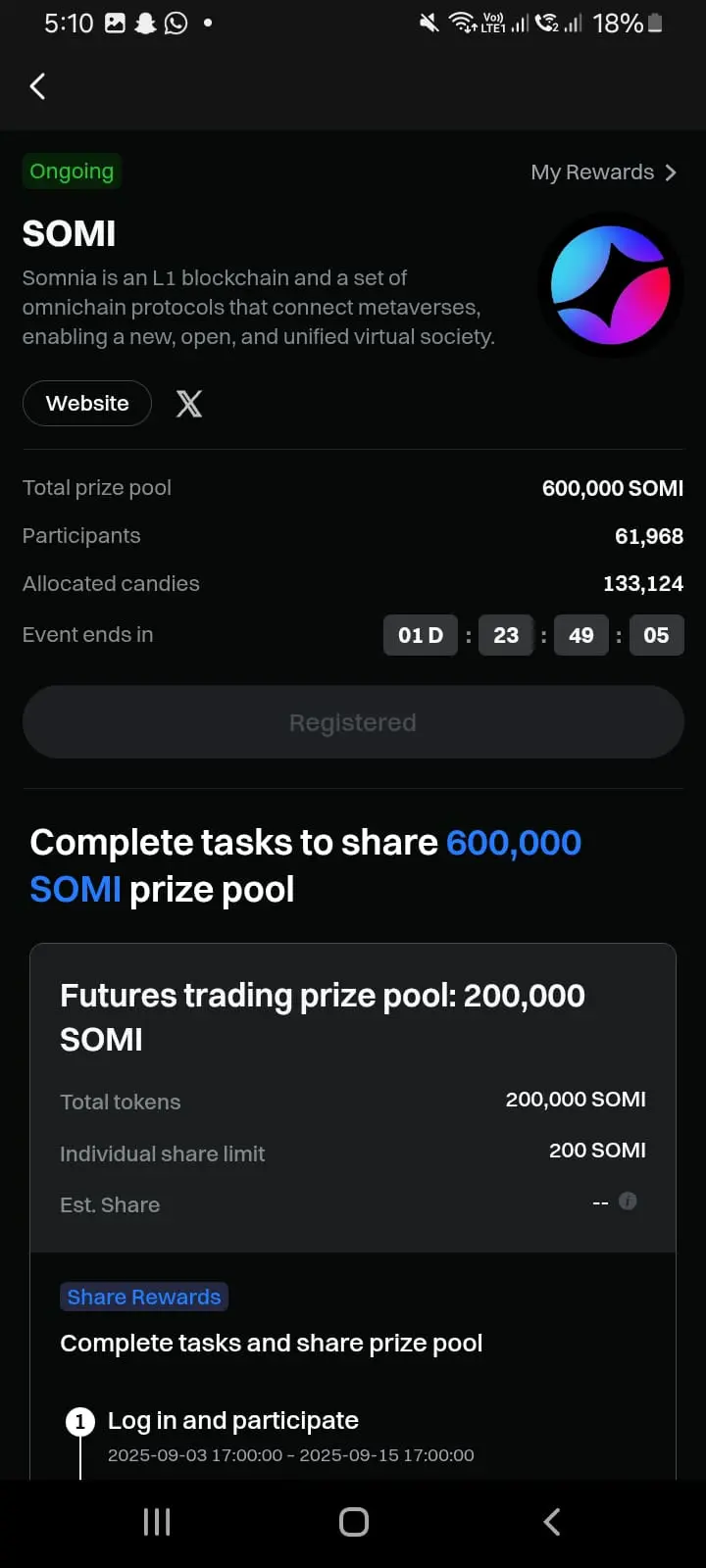This screenshot has height=1568, width=706.
Task: Tap the Futures trading prize pool heading
Action: point(323,1017)
